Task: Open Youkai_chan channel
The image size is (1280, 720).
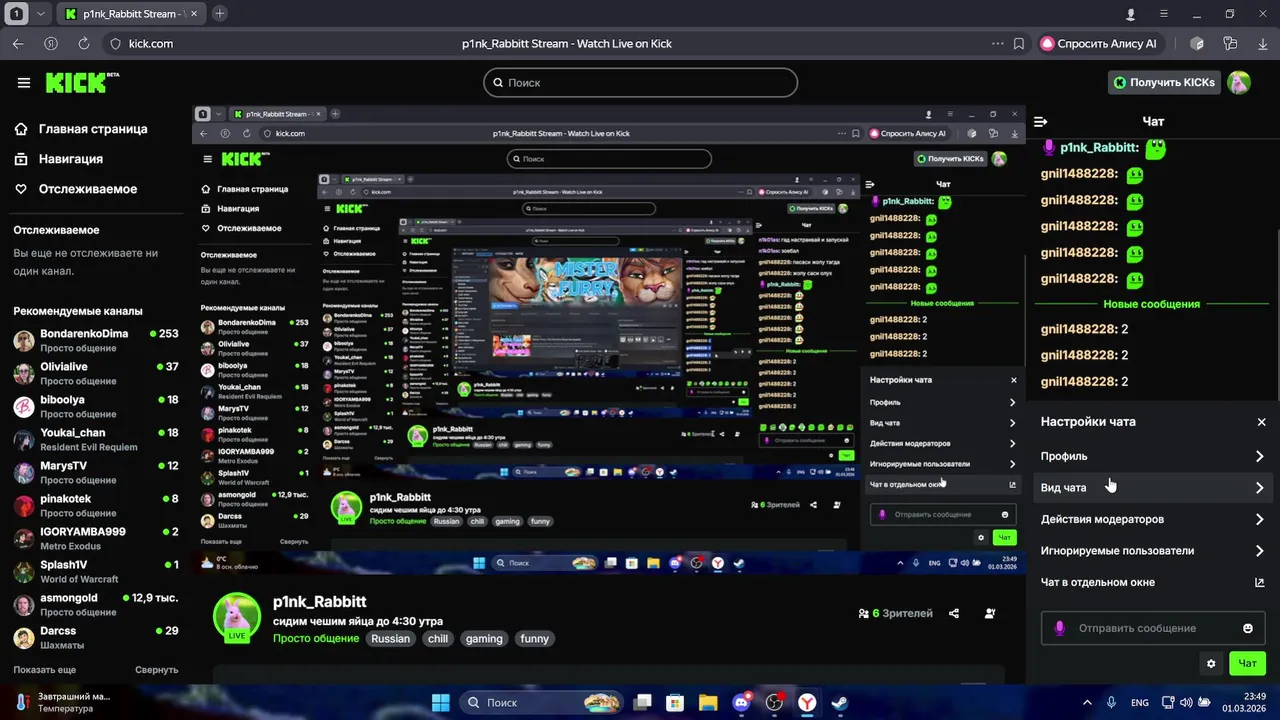Action: [96, 440]
